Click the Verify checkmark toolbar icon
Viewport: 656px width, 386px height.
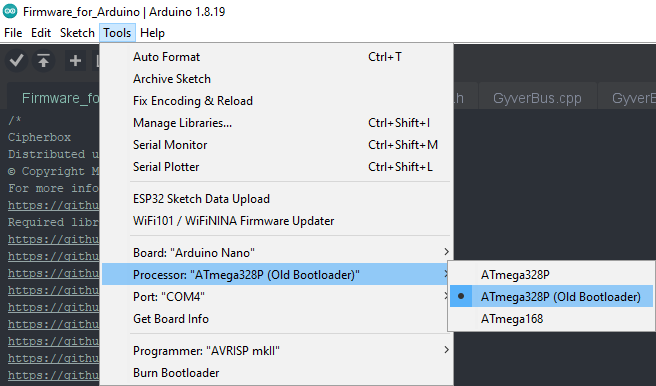pos(16,61)
